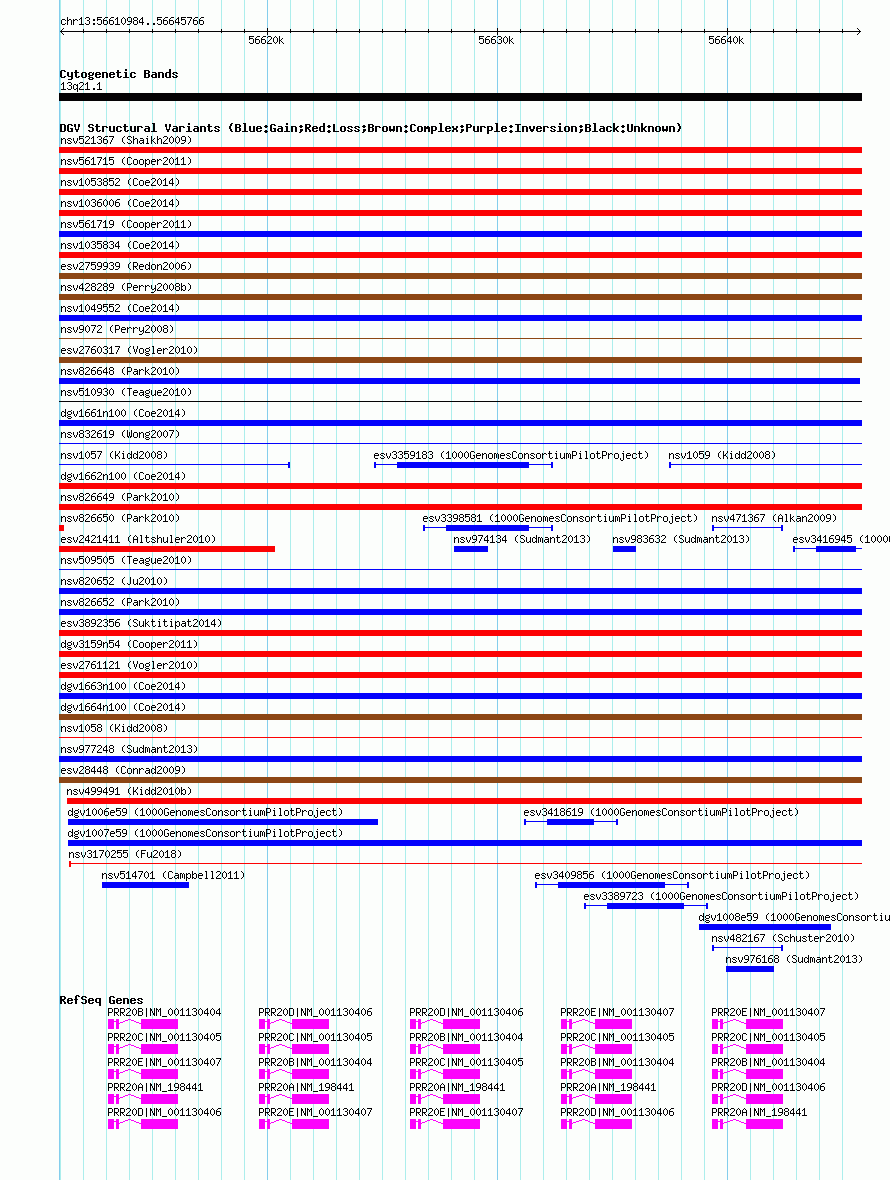Click the dgv1661n100 (Coe2014) label
This screenshot has height=1180, width=890.
click(x=123, y=414)
